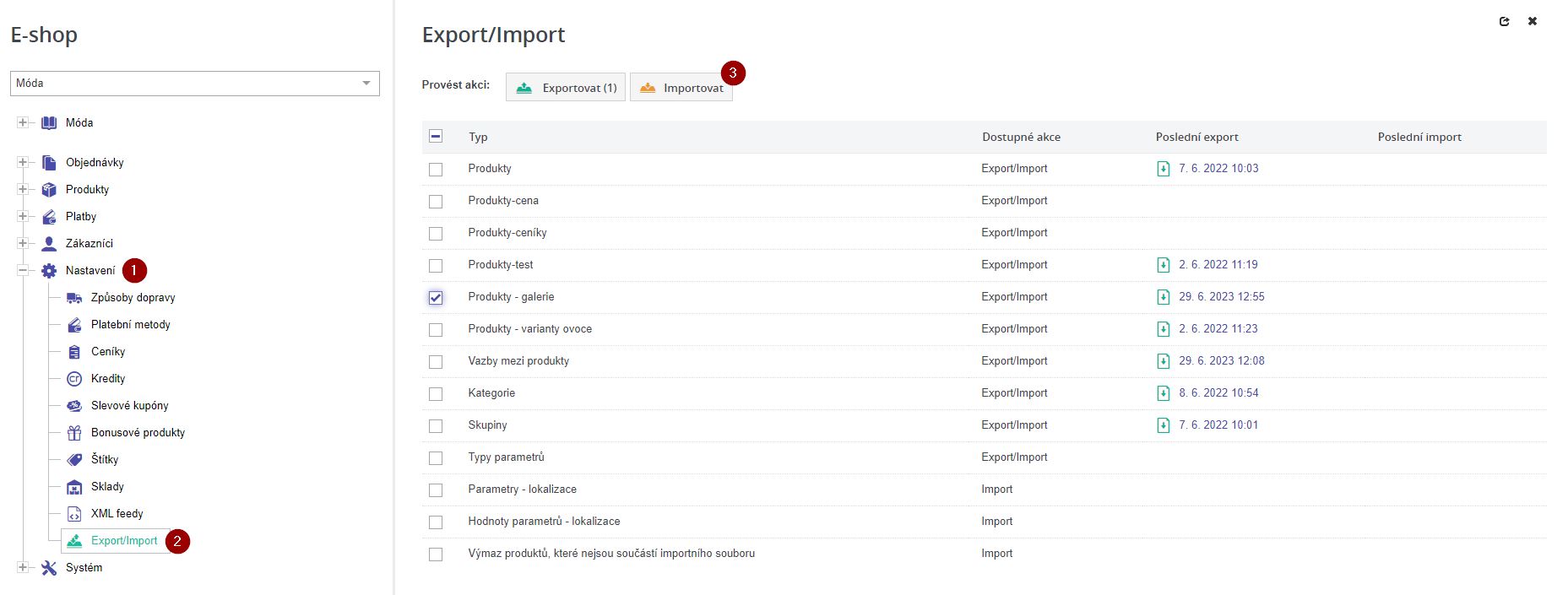Sort by the Typ column header
Screen dimensions: 1568x595
[x=478, y=138]
